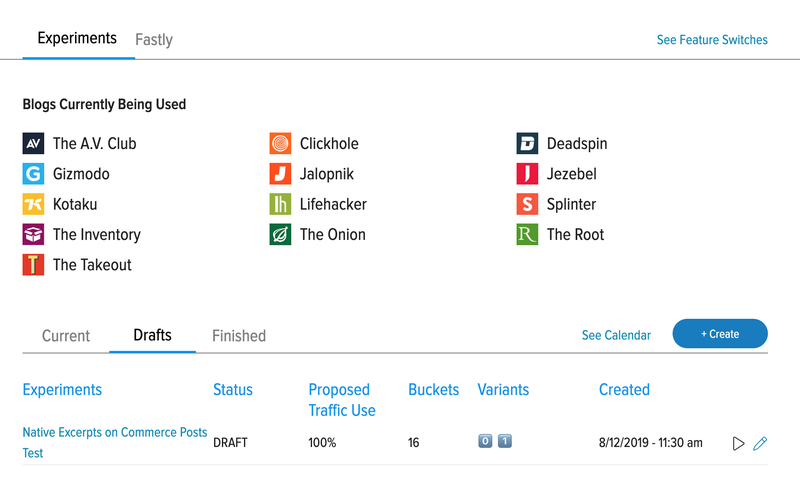The image size is (800, 499).
Task: Click the Splinter blog name
Action: pos(571,205)
